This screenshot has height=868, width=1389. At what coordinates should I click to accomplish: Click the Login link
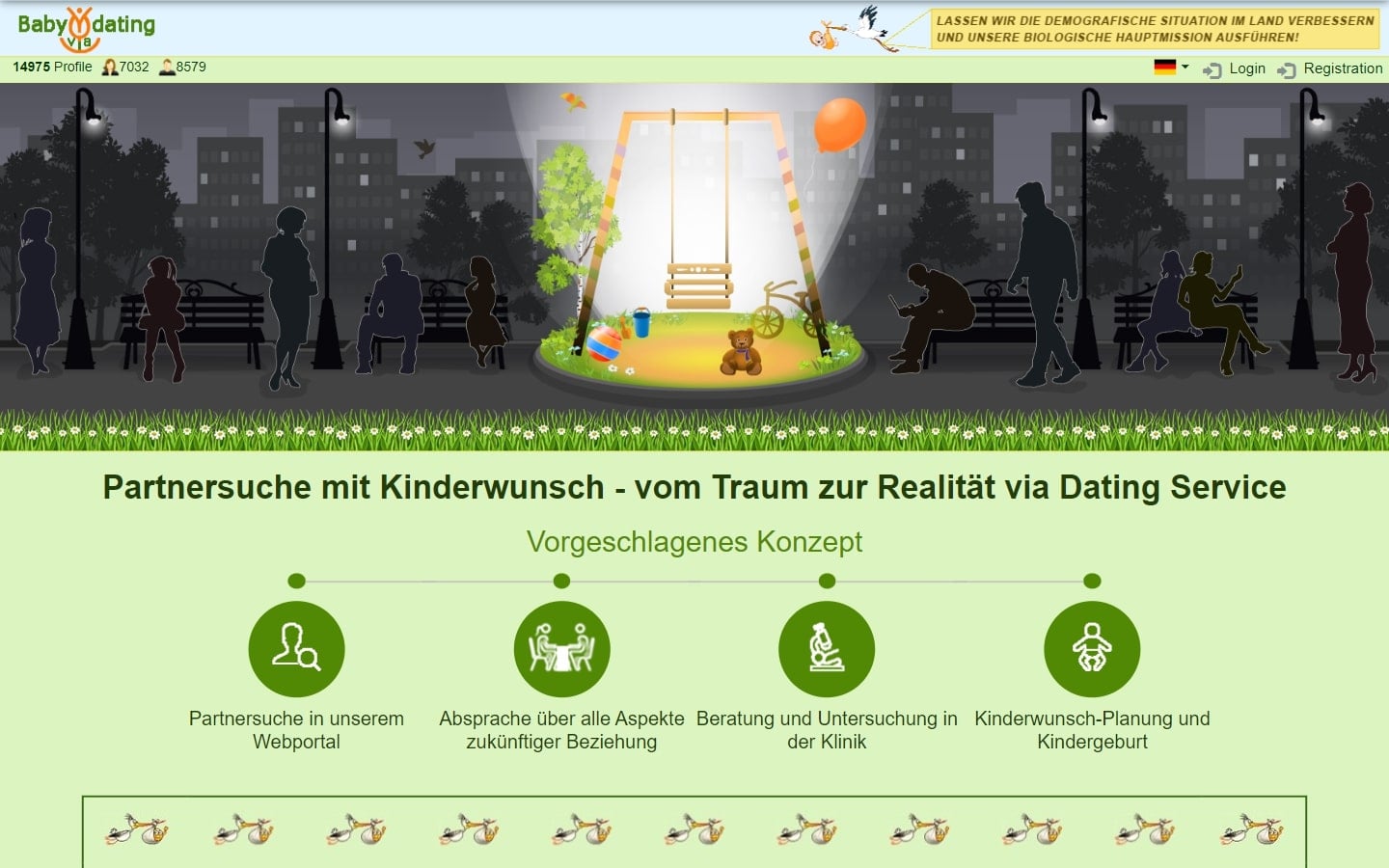click(x=1236, y=68)
